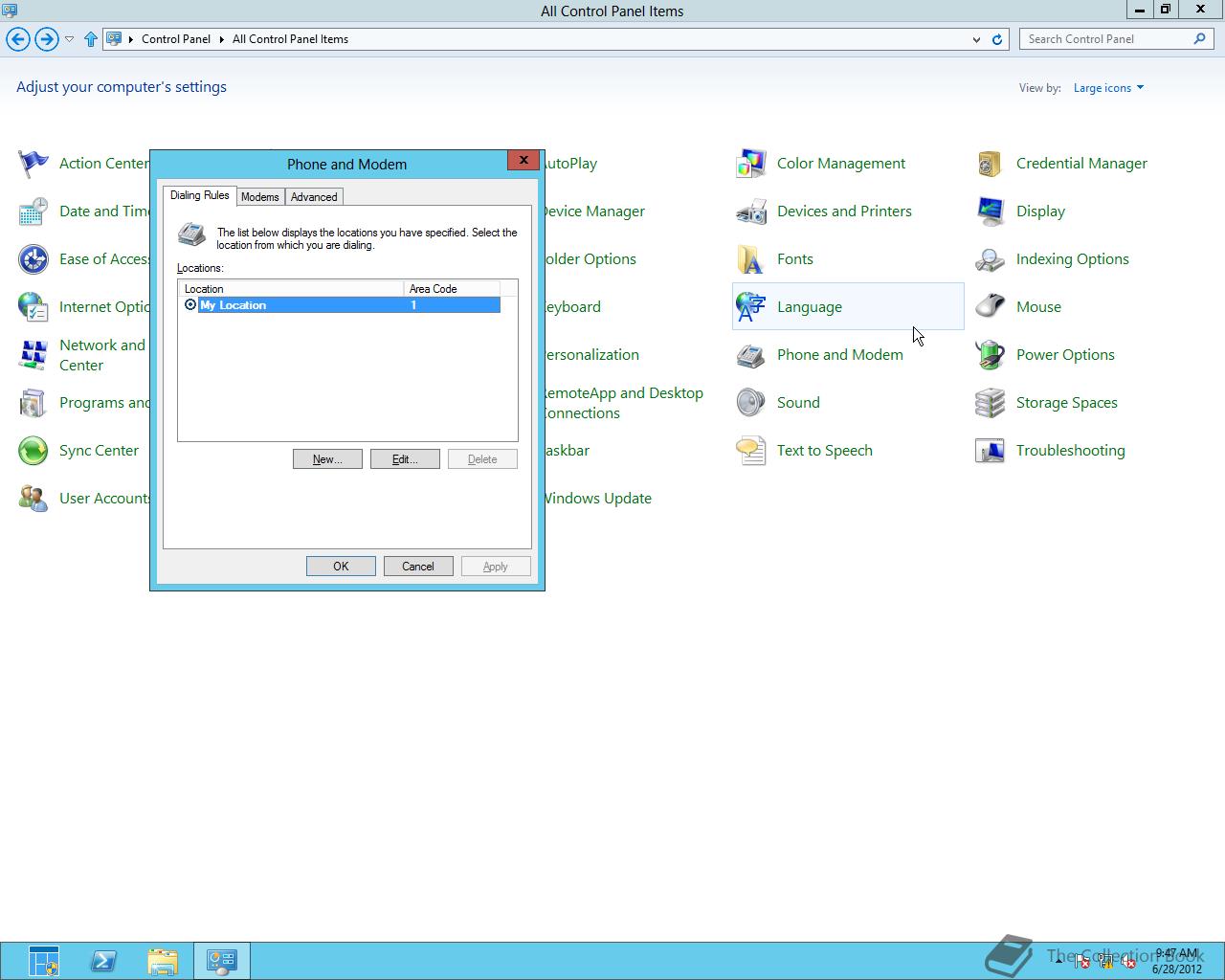Open the Credential Manager safe icon
This screenshot has height=980, width=1225.
pos(991,164)
